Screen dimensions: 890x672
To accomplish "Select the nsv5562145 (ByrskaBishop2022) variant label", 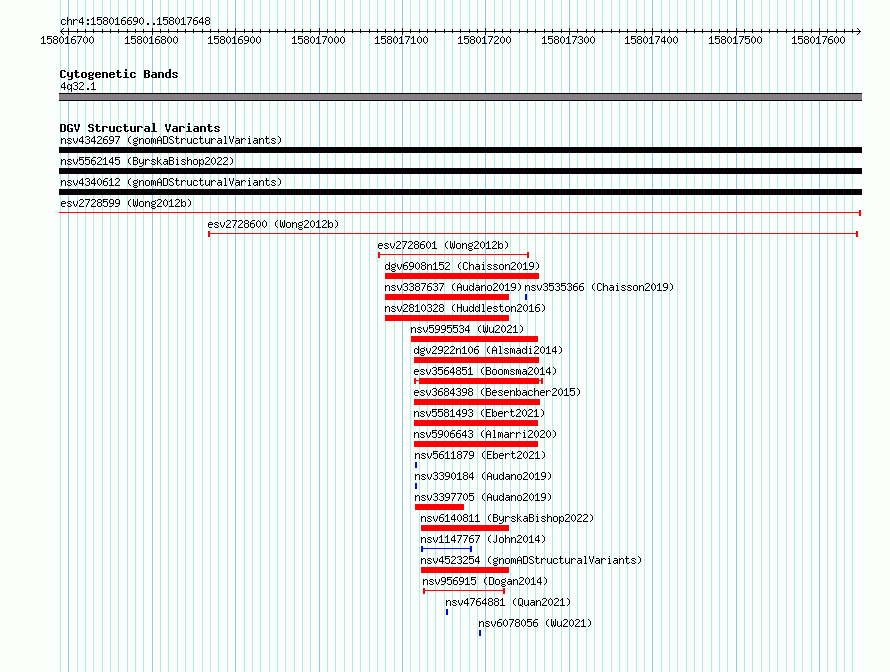I will (147, 161).
